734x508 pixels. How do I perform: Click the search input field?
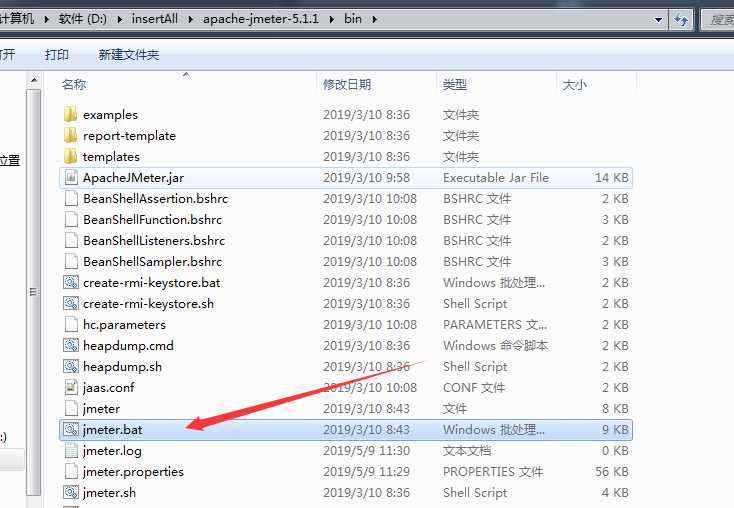(718, 20)
